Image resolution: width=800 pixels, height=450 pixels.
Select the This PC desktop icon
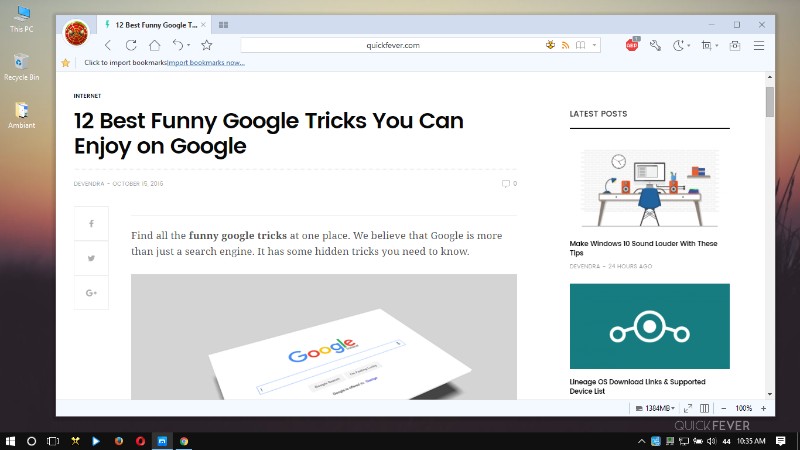(x=21, y=19)
